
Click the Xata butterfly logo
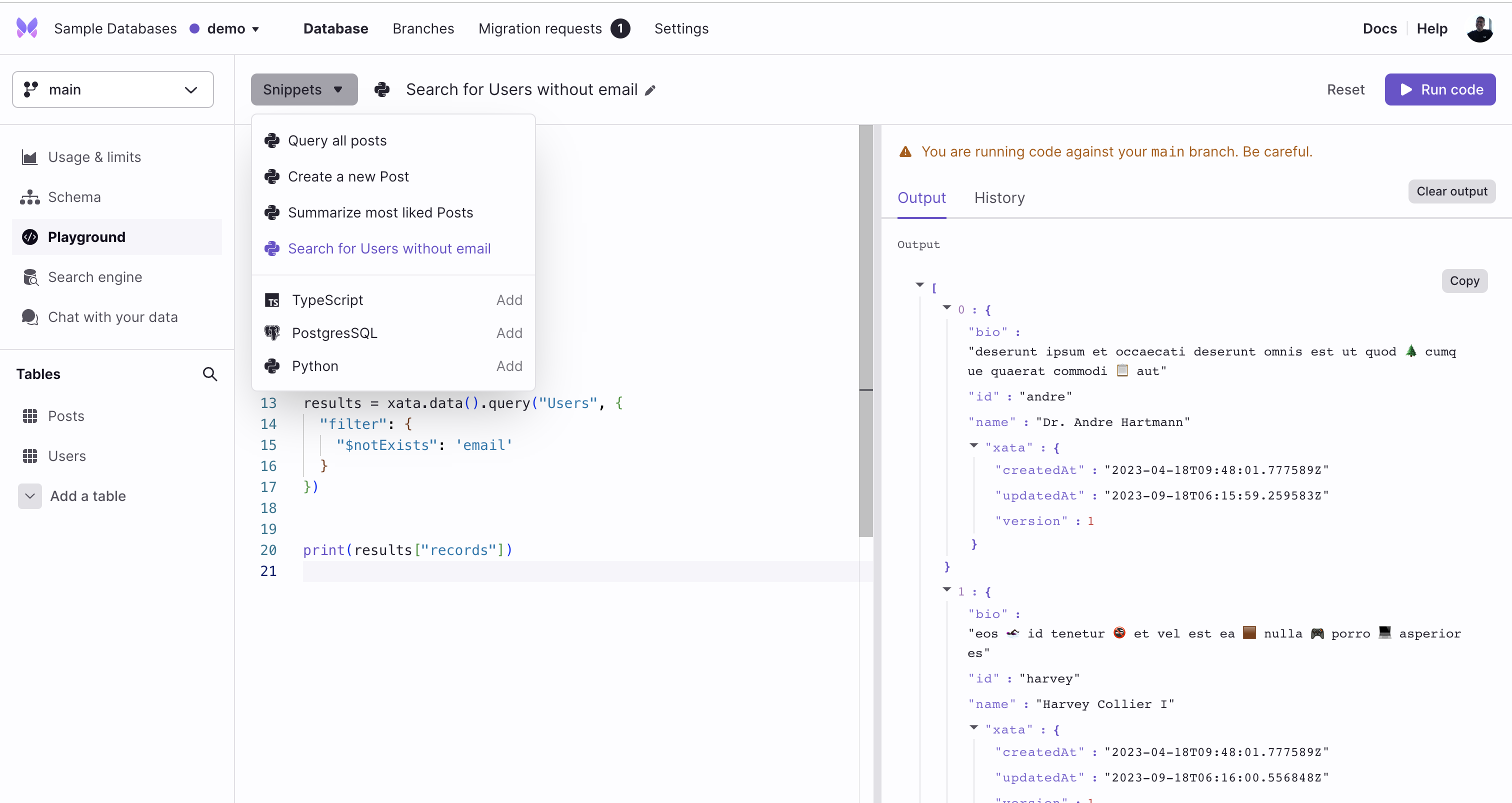point(27,28)
